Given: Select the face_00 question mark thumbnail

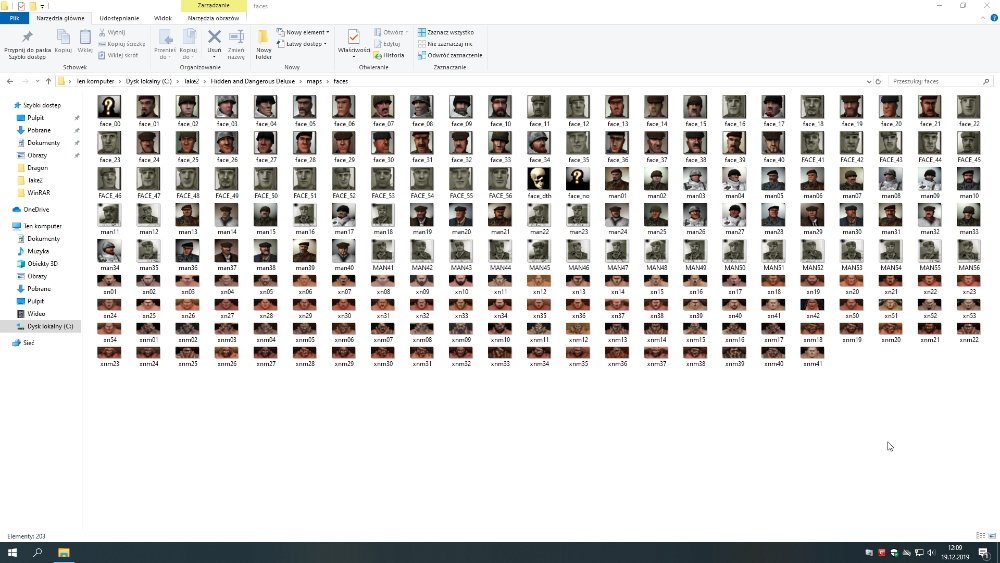Looking at the screenshot, I should click(110, 107).
